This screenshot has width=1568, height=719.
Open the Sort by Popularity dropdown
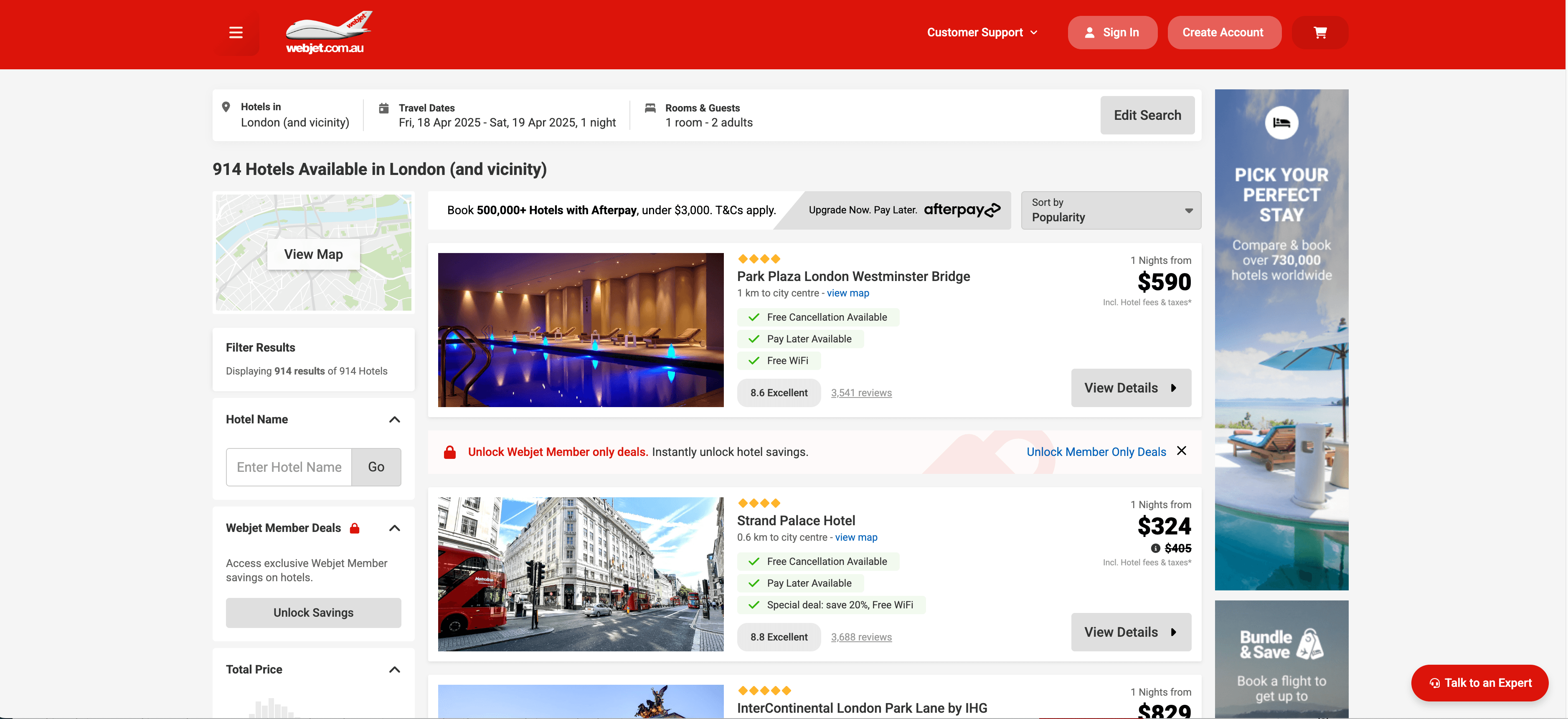point(1110,210)
